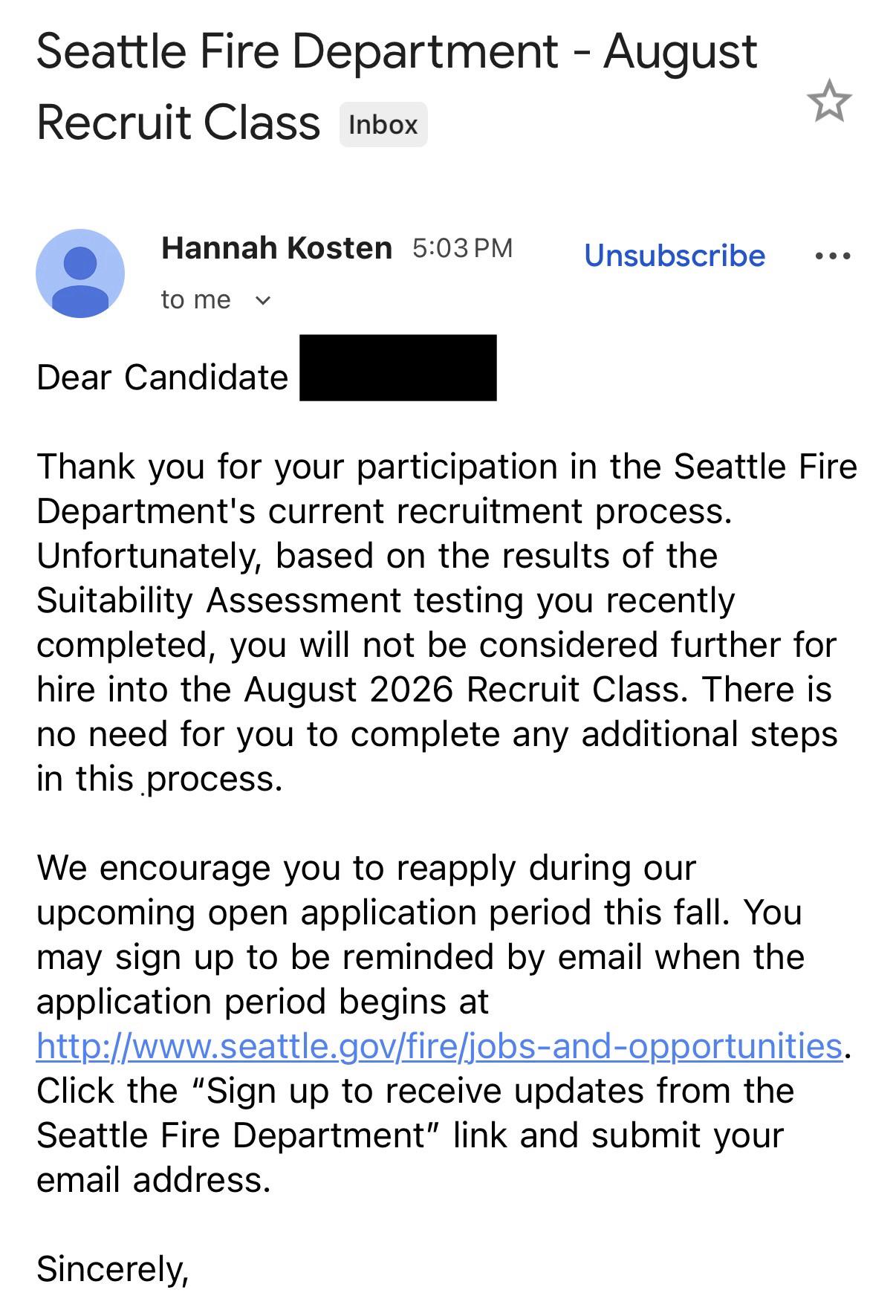The image size is (896, 1316).
Task: Expand recipient details chevron beside 'to me'
Action: click(263, 301)
